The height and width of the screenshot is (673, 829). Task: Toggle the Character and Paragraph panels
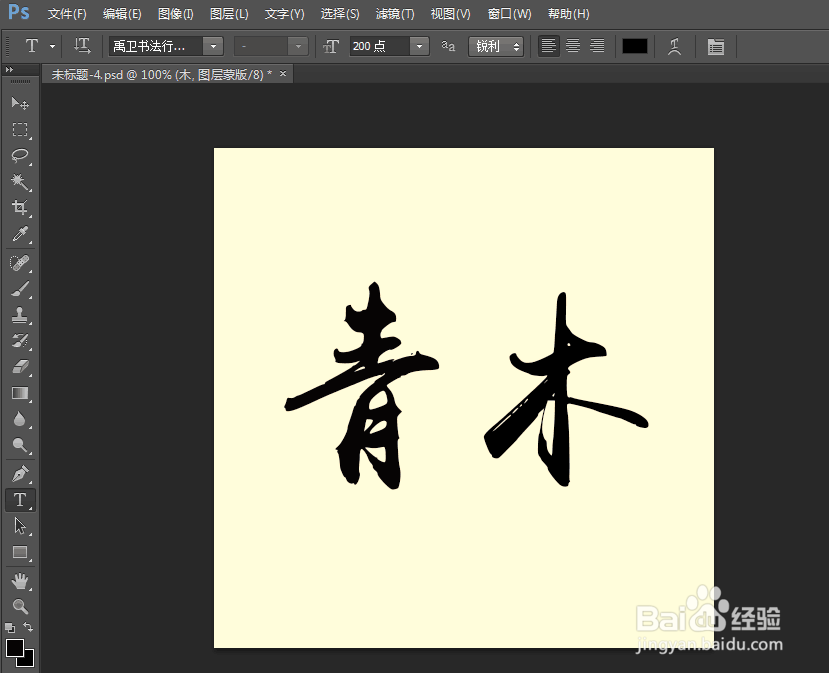click(x=716, y=46)
